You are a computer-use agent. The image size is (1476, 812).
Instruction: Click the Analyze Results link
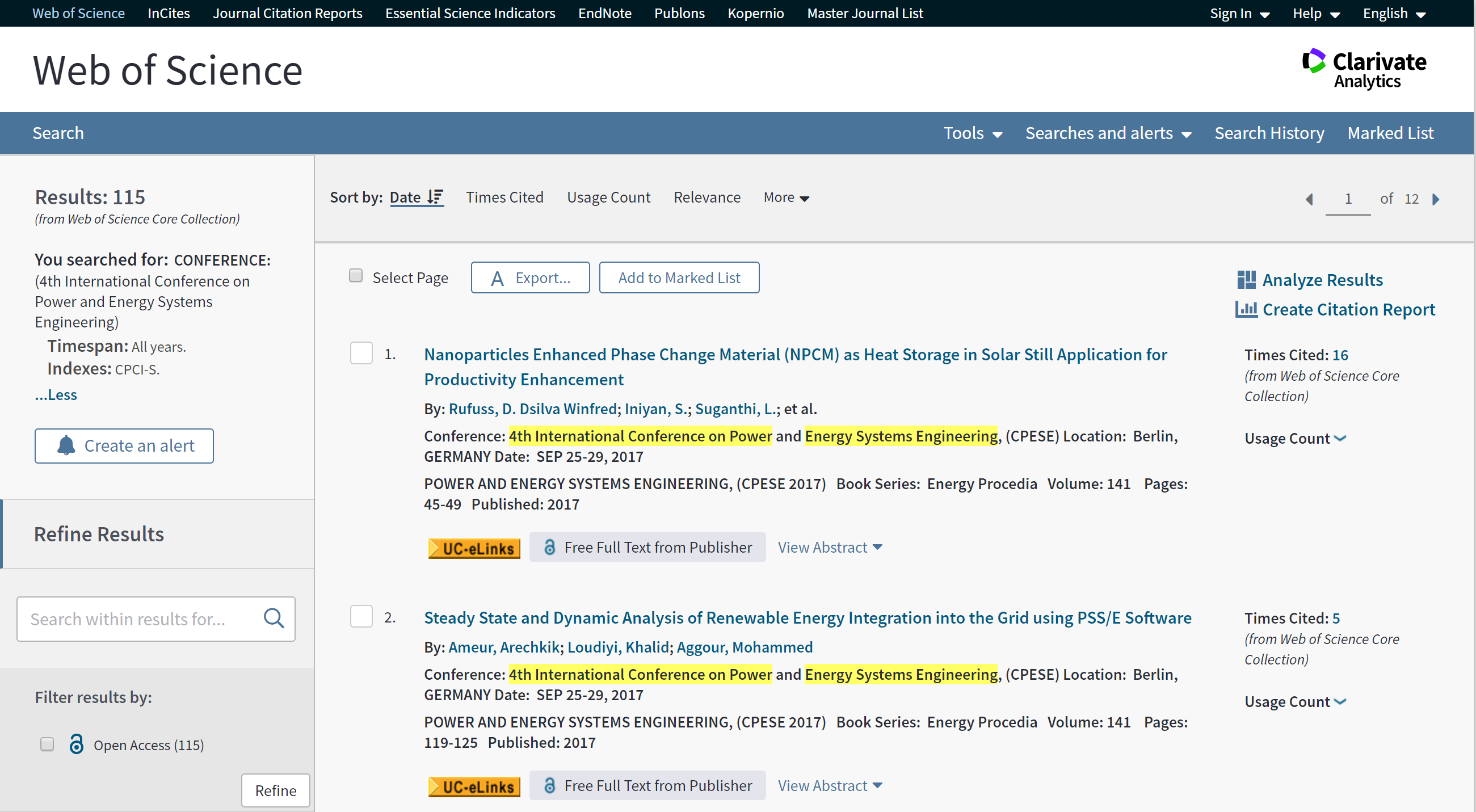click(1322, 280)
